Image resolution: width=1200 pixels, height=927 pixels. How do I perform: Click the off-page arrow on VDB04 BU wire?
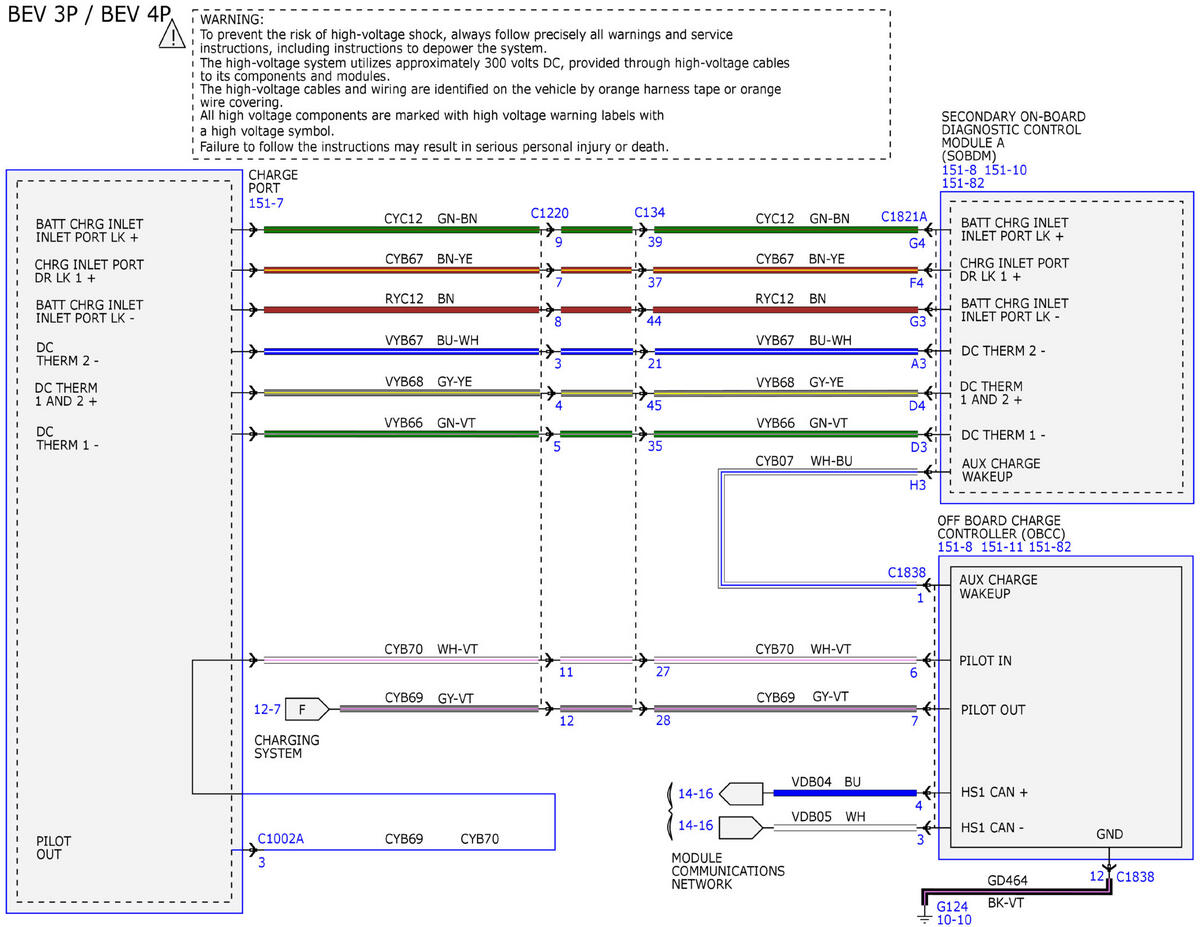(x=740, y=793)
